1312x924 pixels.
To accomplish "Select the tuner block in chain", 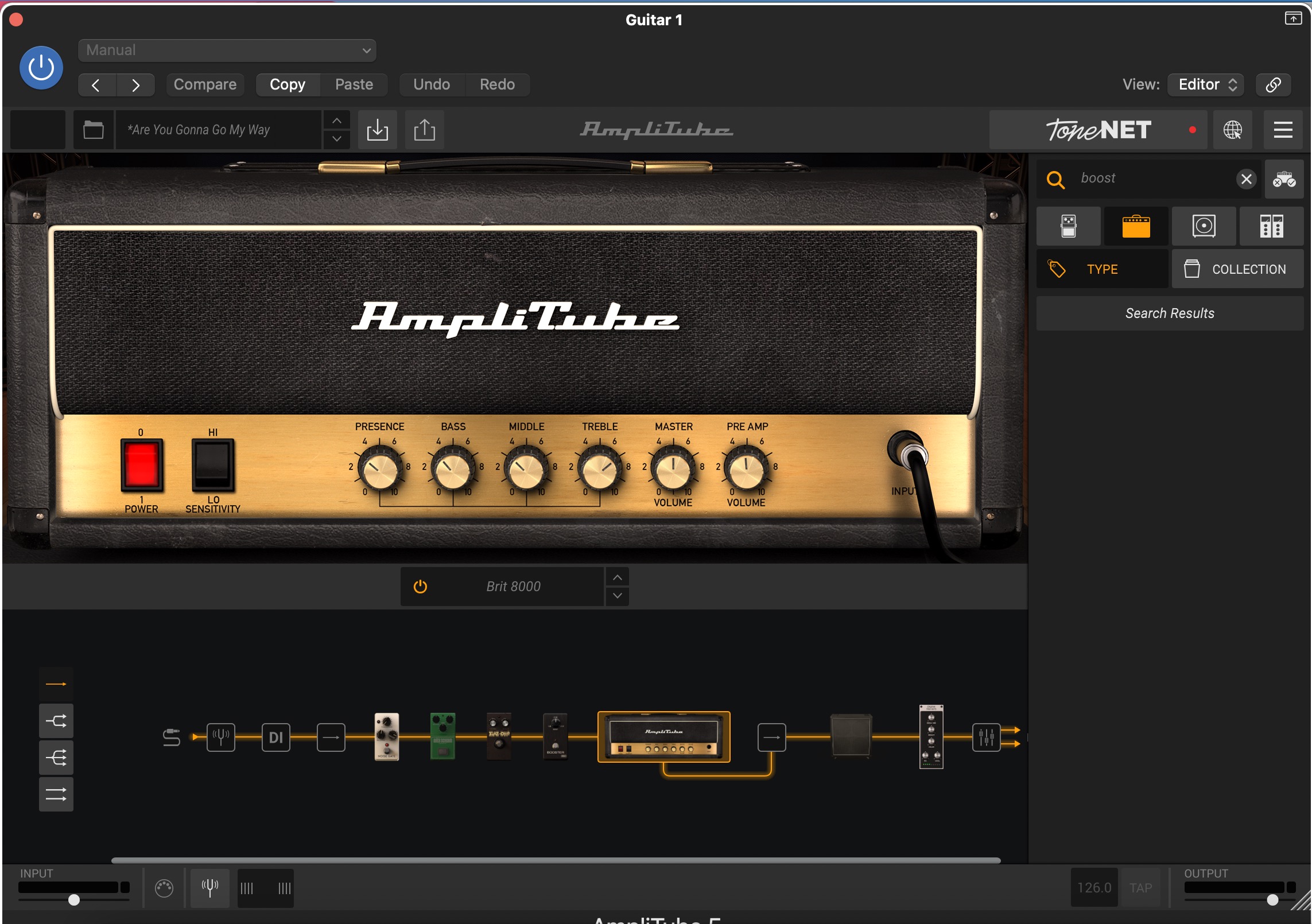I will [221, 737].
